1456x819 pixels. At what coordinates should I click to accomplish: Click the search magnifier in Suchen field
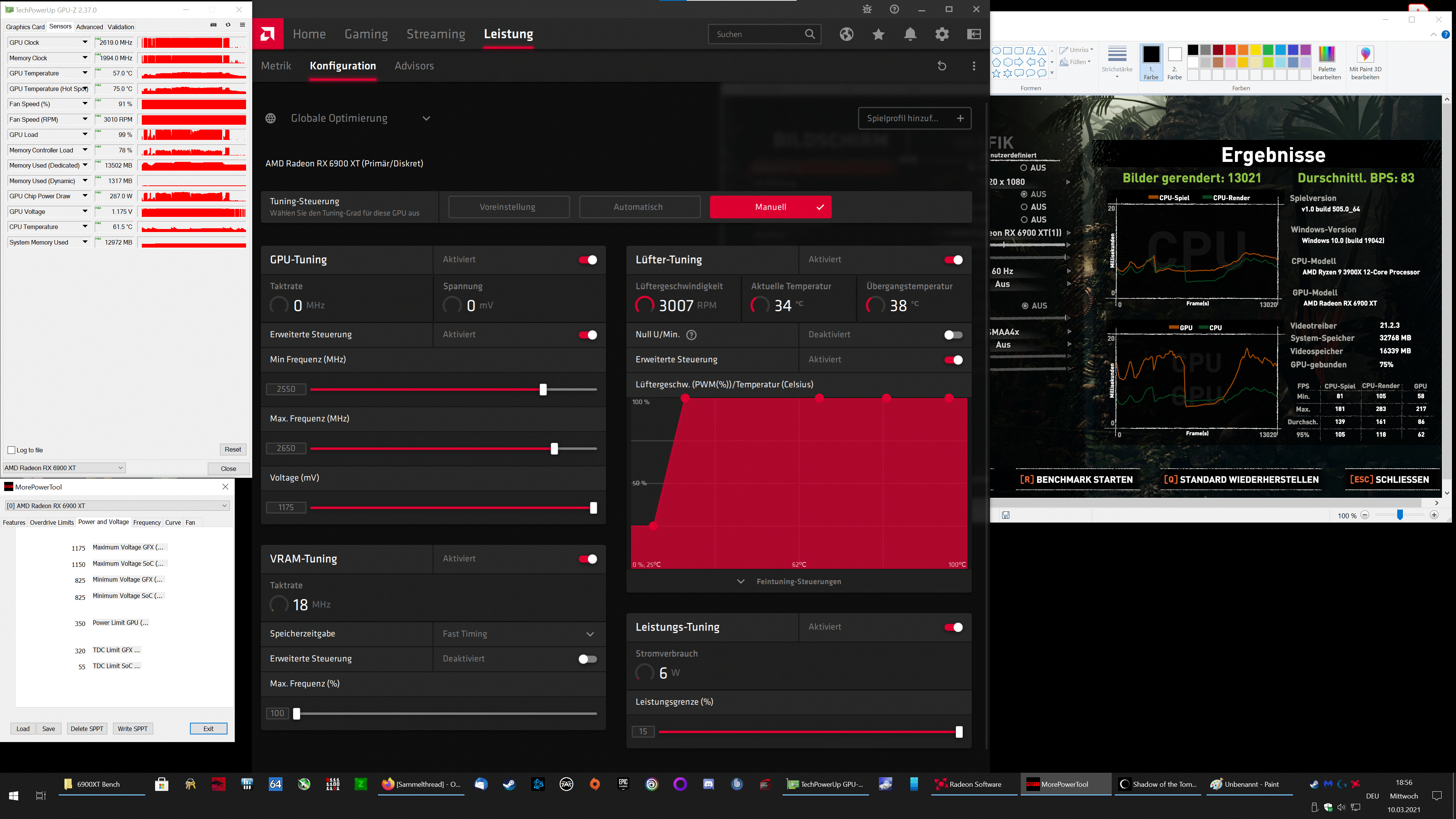(810, 34)
